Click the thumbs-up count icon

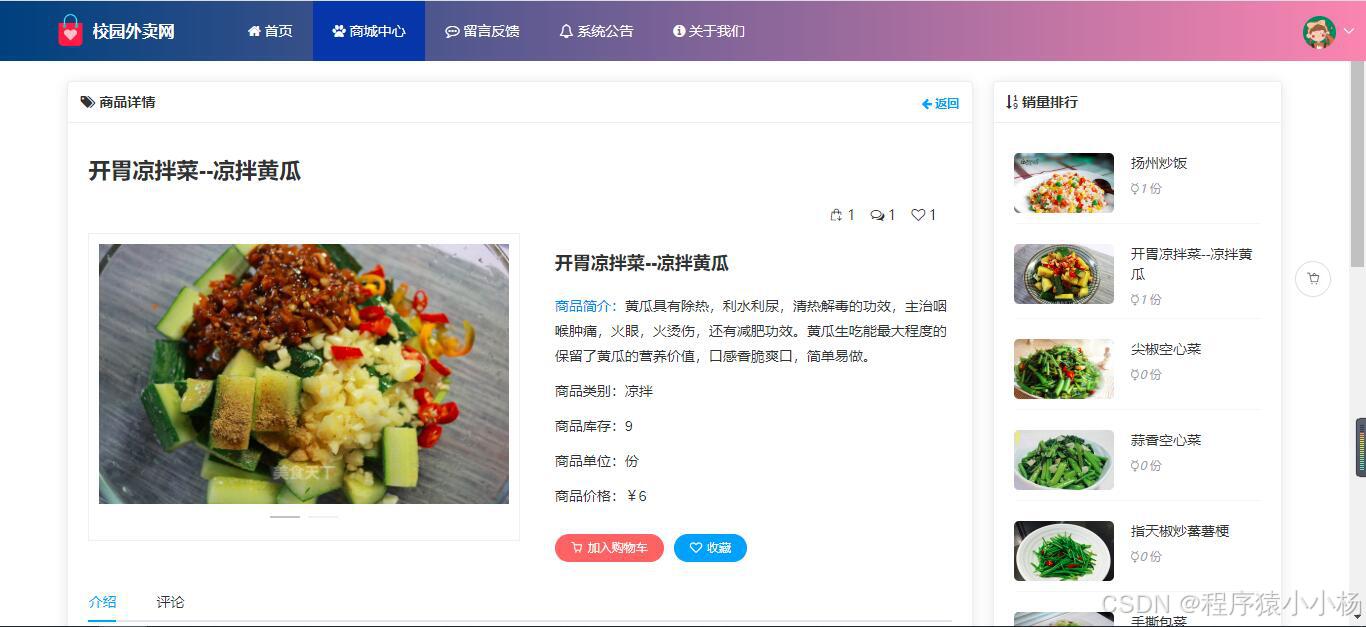(x=836, y=215)
